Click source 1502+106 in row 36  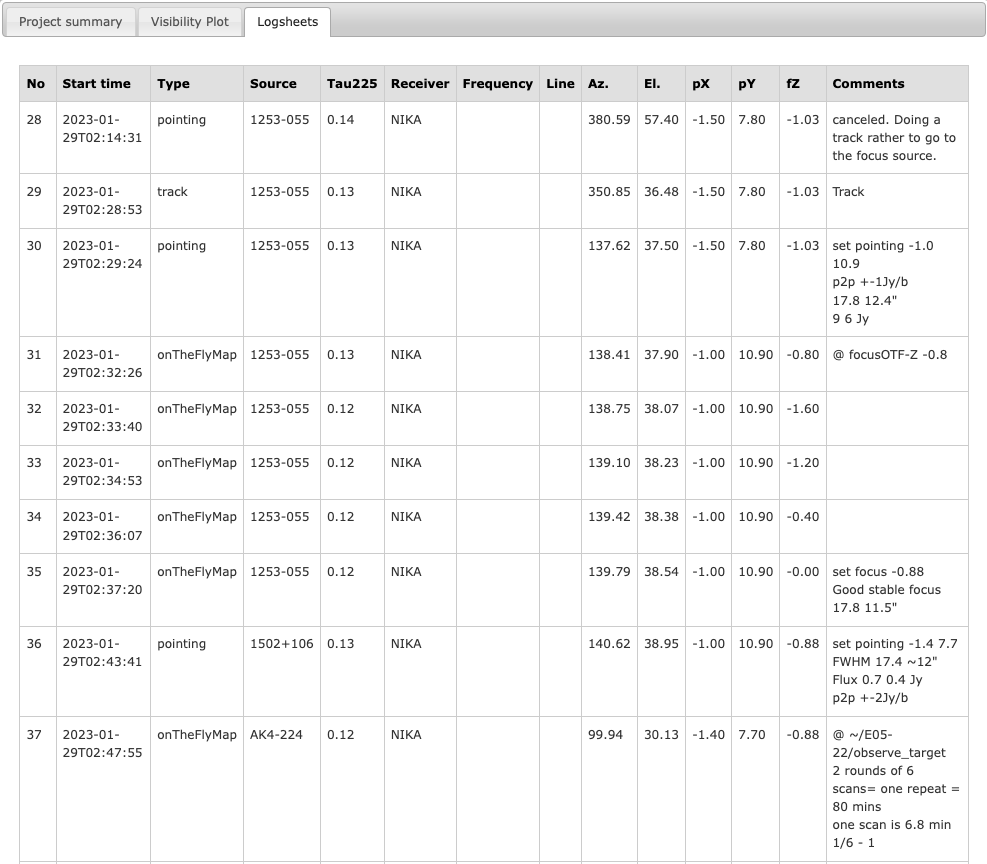tap(281, 644)
